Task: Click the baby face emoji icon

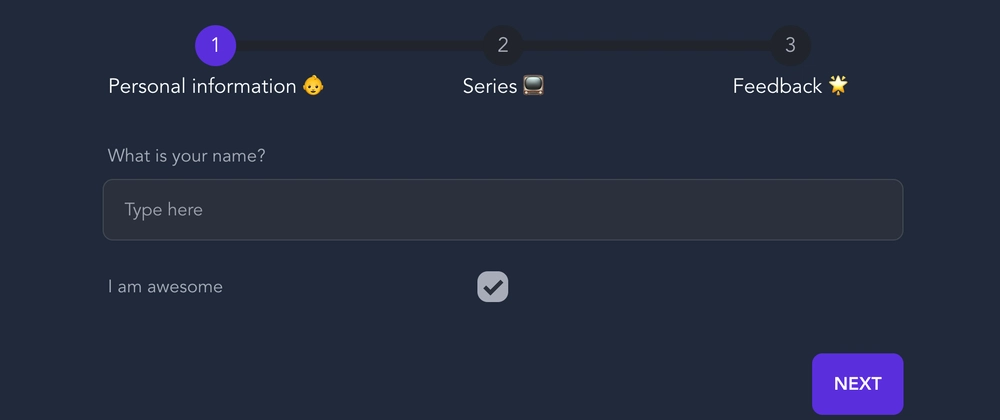Action: pyautogui.click(x=313, y=85)
